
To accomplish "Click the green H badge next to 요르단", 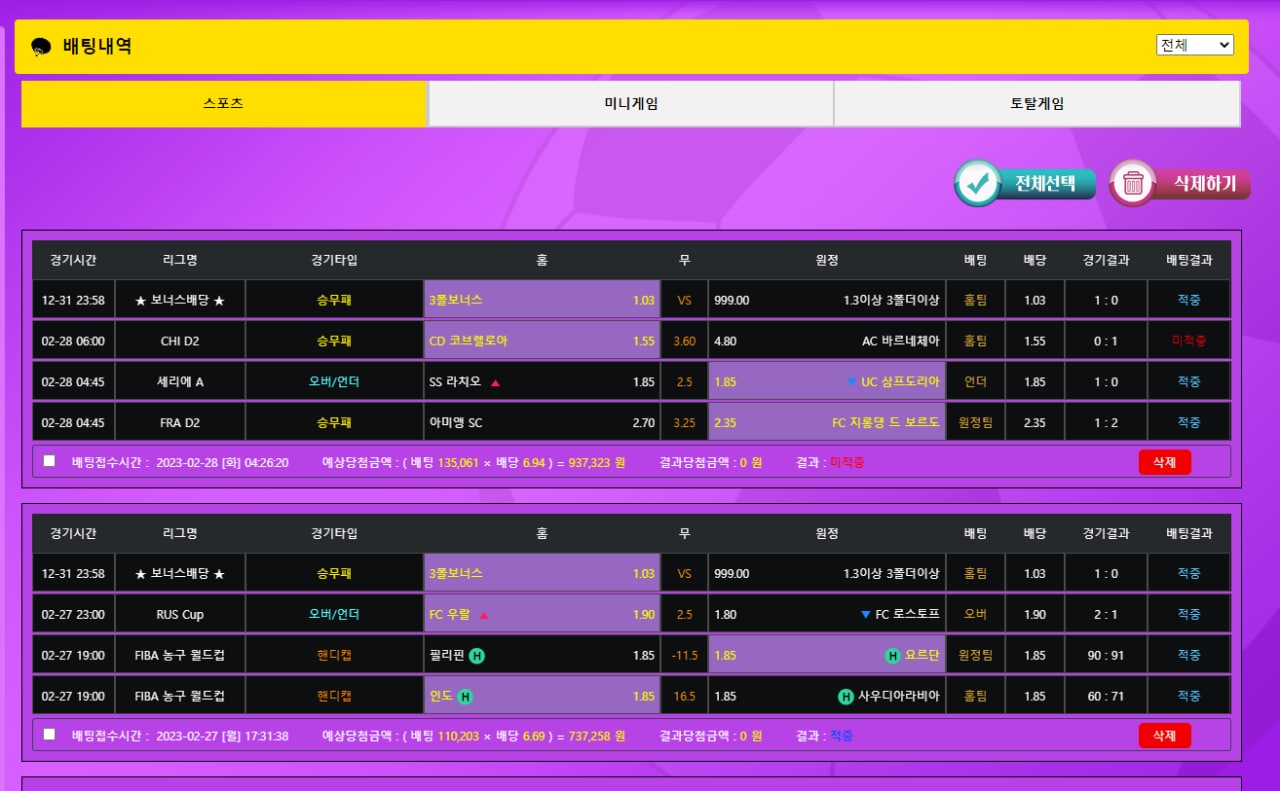I will tap(892, 656).
